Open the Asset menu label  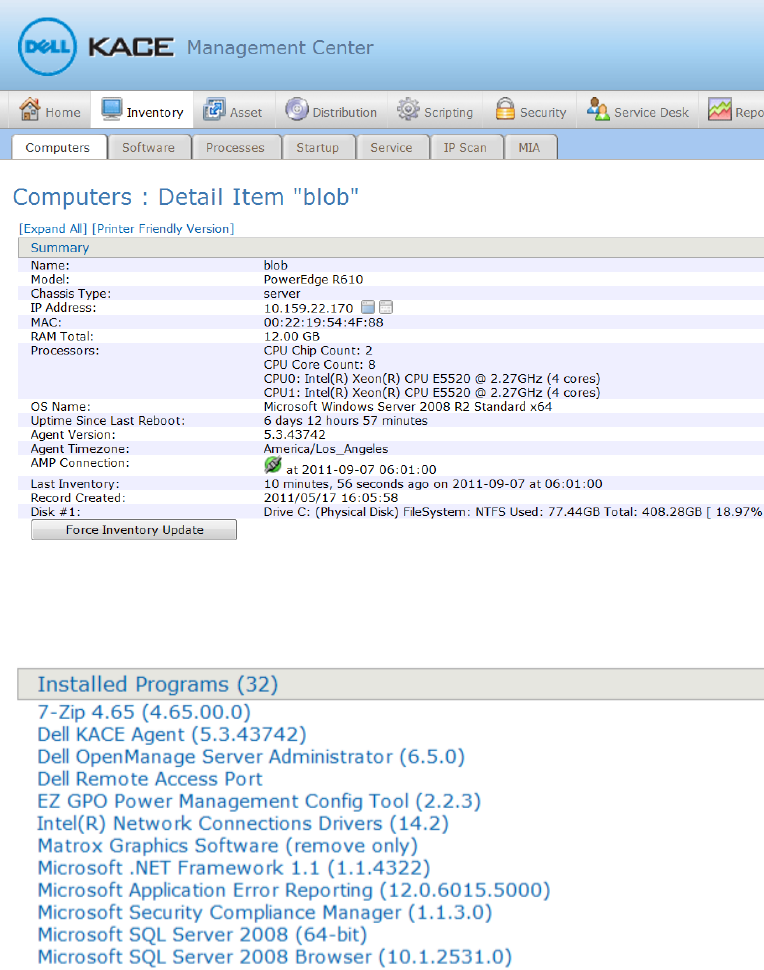pyautogui.click(x=246, y=113)
